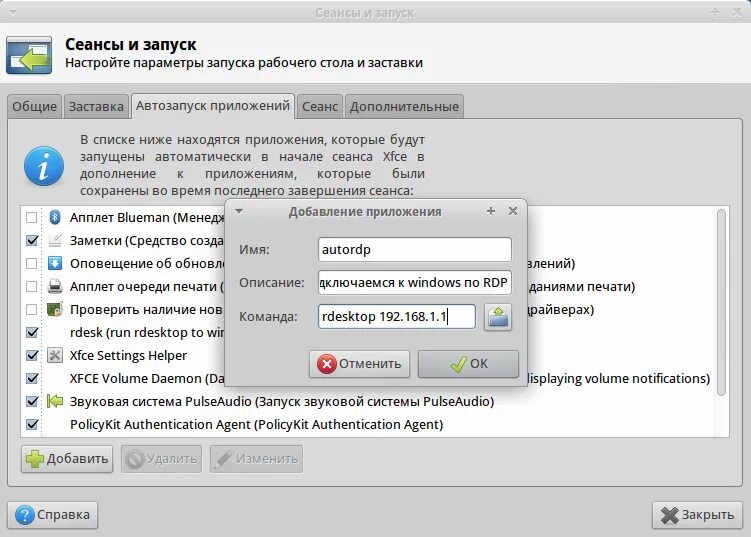This screenshot has width=751, height=537.
Task: Click the Отменить button
Action: point(359,364)
